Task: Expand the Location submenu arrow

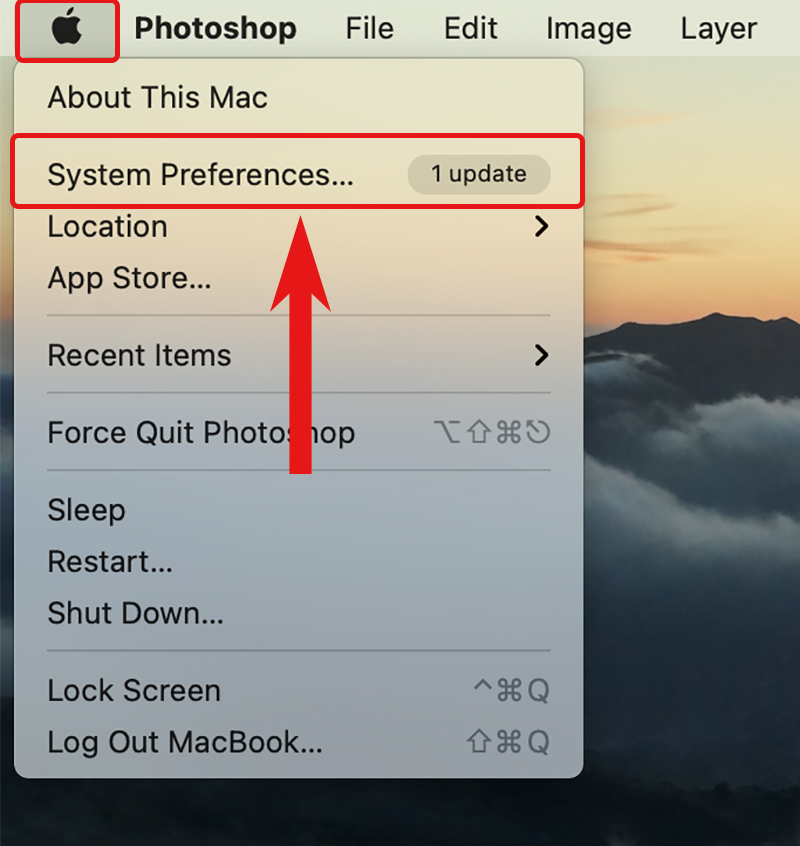Action: pos(541,227)
